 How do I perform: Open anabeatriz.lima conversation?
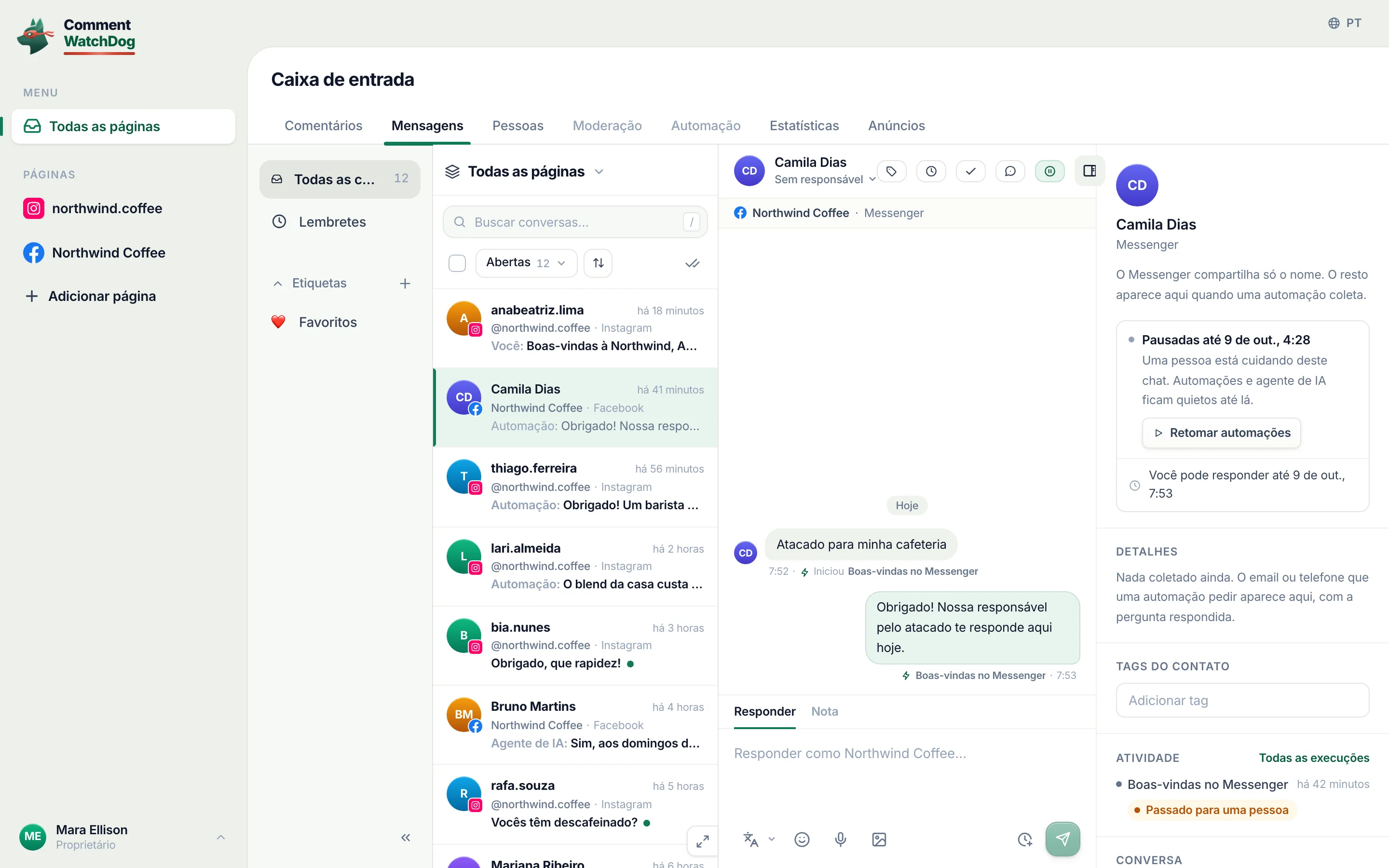click(x=576, y=328)
